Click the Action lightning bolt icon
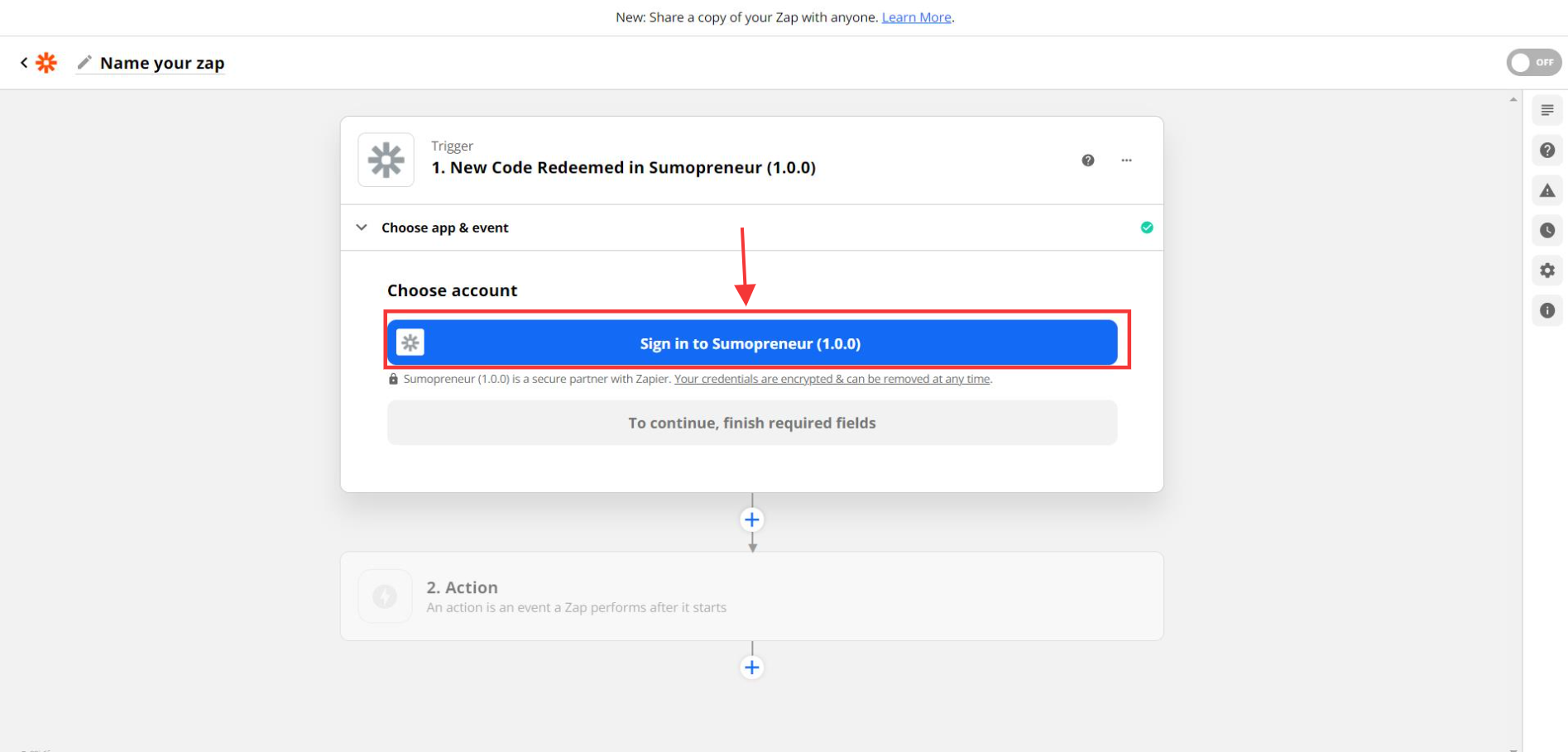 [x=385, y=596]
